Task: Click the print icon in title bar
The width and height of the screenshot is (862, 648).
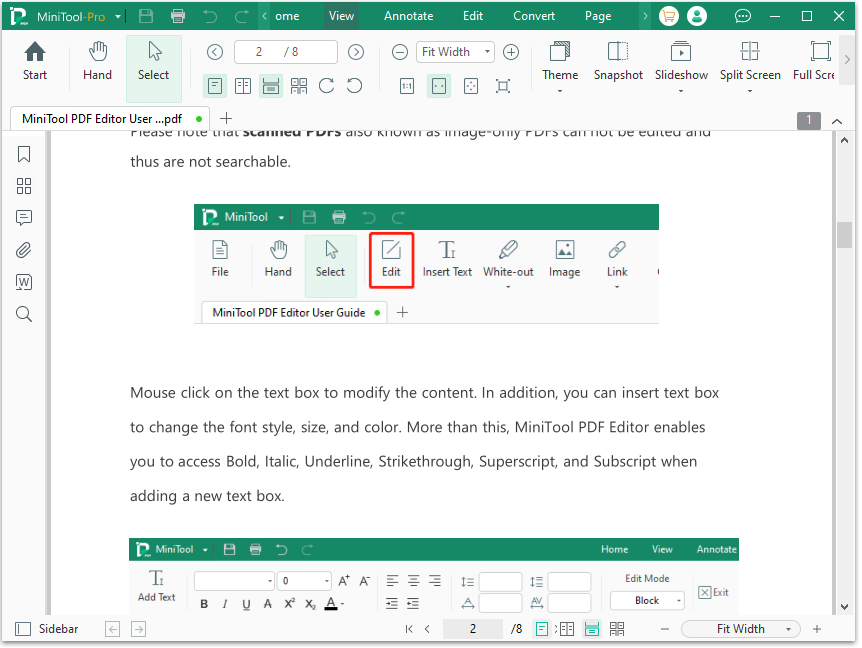Action: (178, 16)
